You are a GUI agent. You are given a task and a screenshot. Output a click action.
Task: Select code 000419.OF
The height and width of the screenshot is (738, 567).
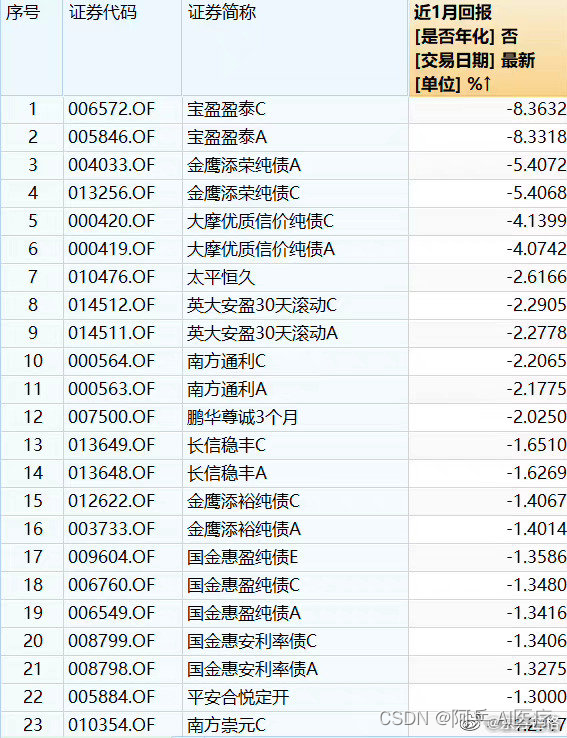coord(112,249)
